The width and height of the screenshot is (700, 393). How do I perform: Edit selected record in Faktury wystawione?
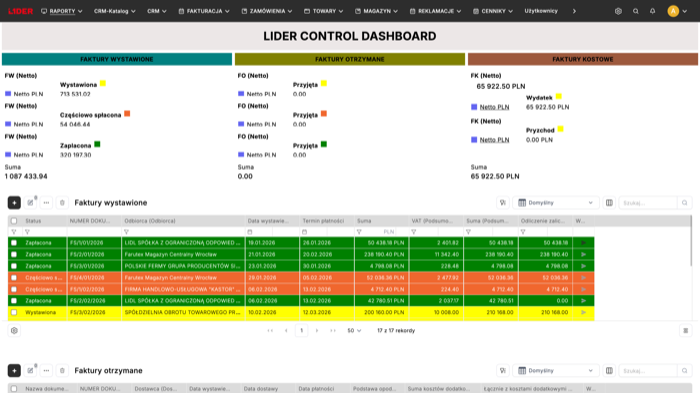[30, 203]
